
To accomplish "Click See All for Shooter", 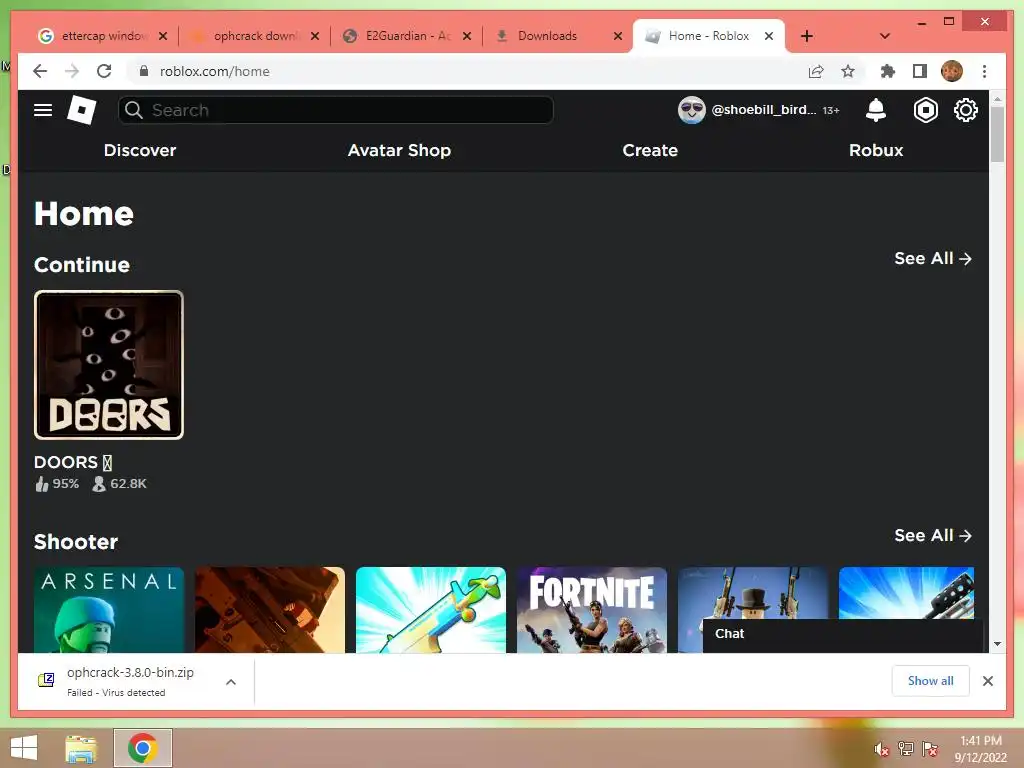I will point(933,536).
